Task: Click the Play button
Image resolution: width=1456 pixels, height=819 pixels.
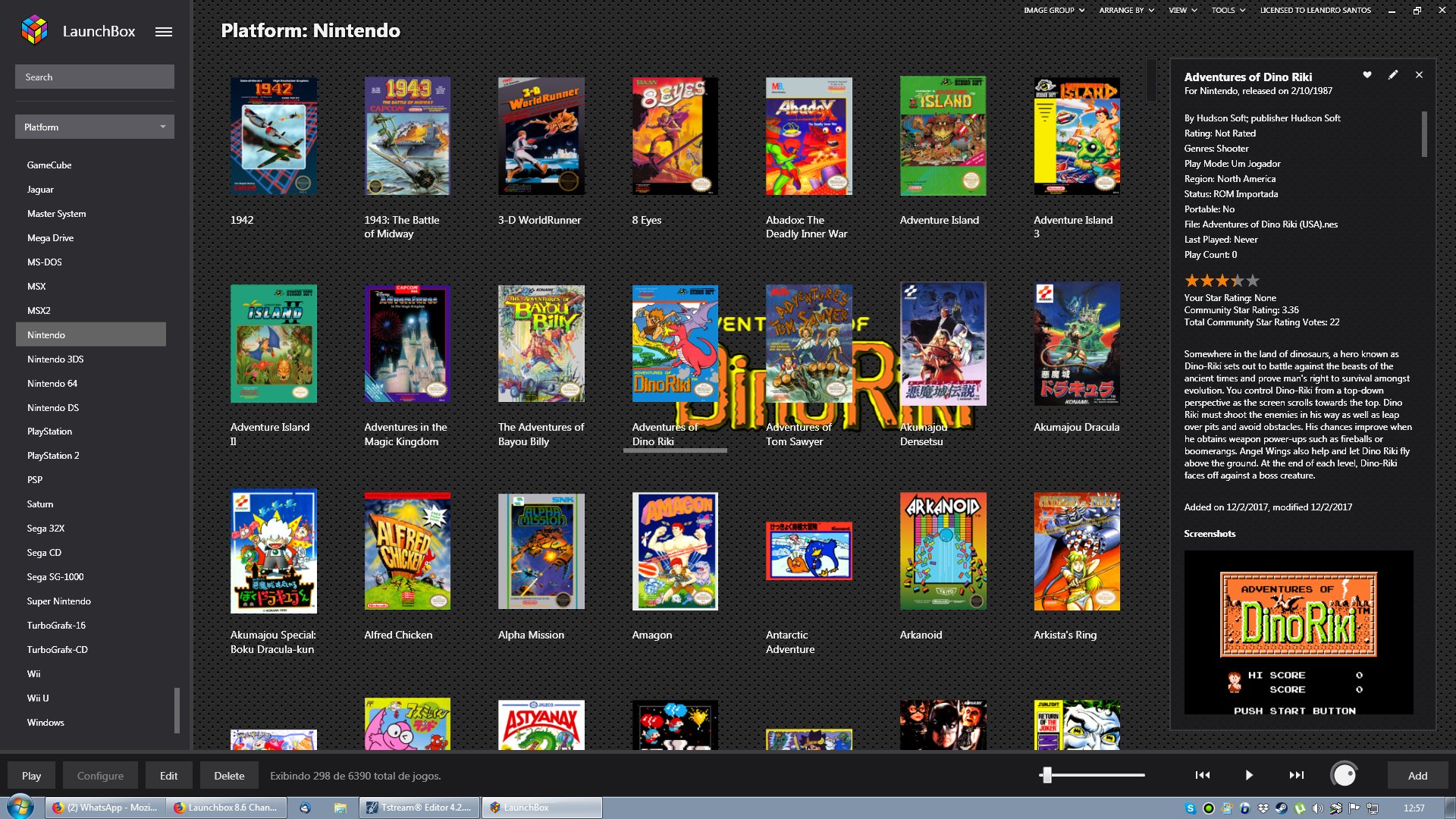Action: tap(32, 776)
